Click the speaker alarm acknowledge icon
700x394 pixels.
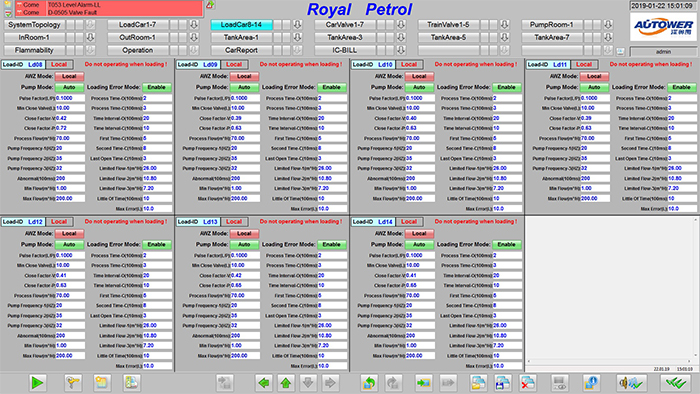(631, 383)
